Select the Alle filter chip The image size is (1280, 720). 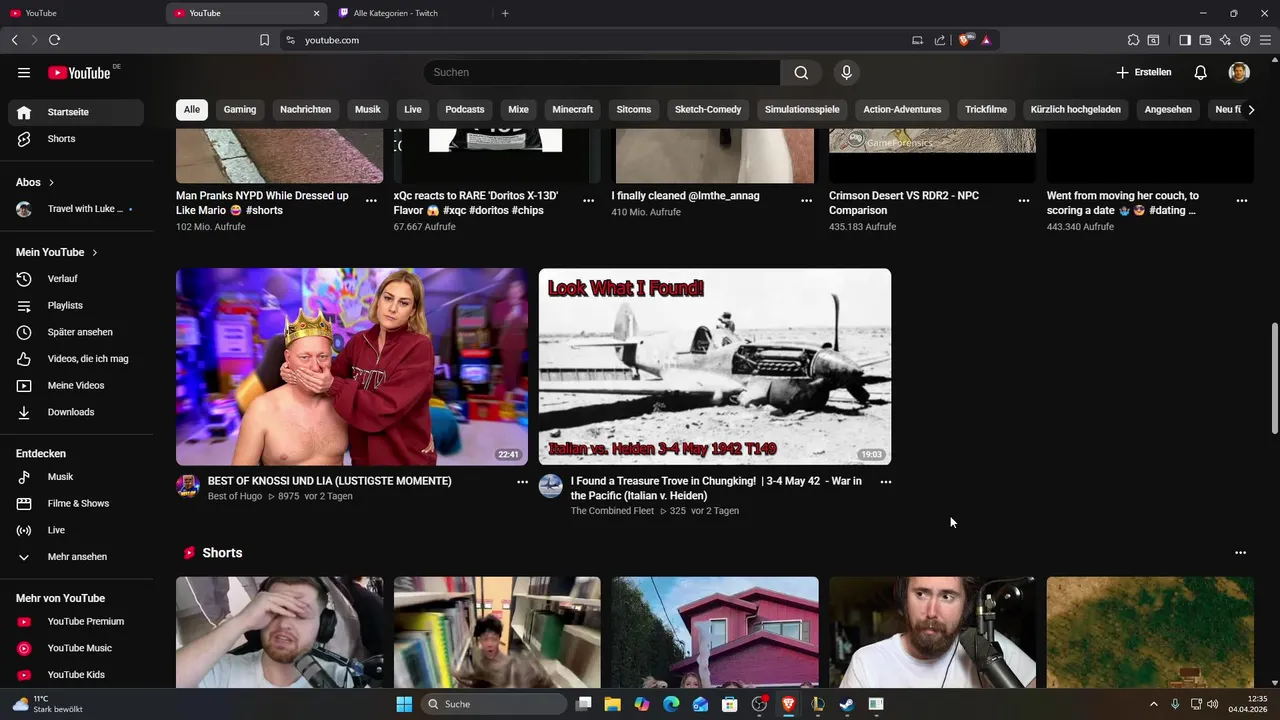[192, 109]
